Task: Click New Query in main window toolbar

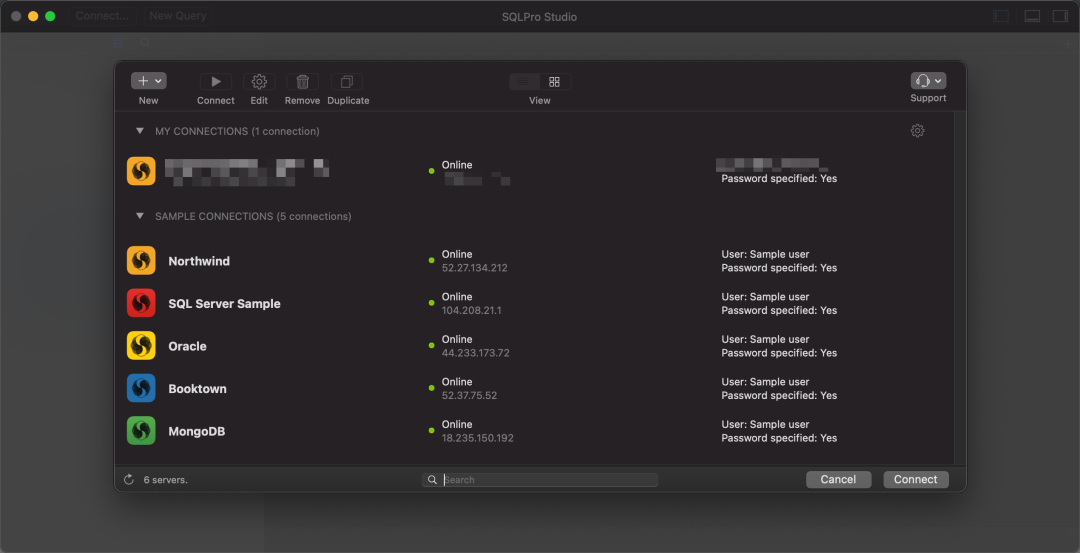Action: pyautogui.click(x=178, y=16)
